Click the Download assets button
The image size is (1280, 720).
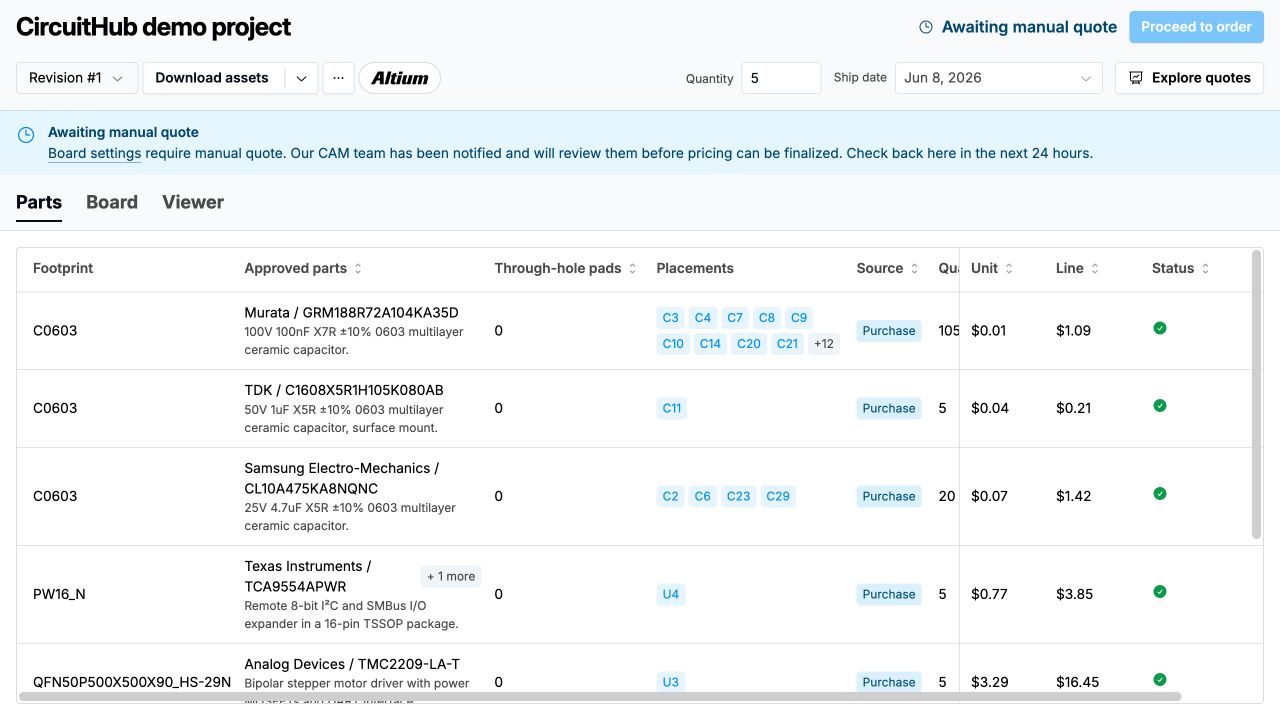212,78
